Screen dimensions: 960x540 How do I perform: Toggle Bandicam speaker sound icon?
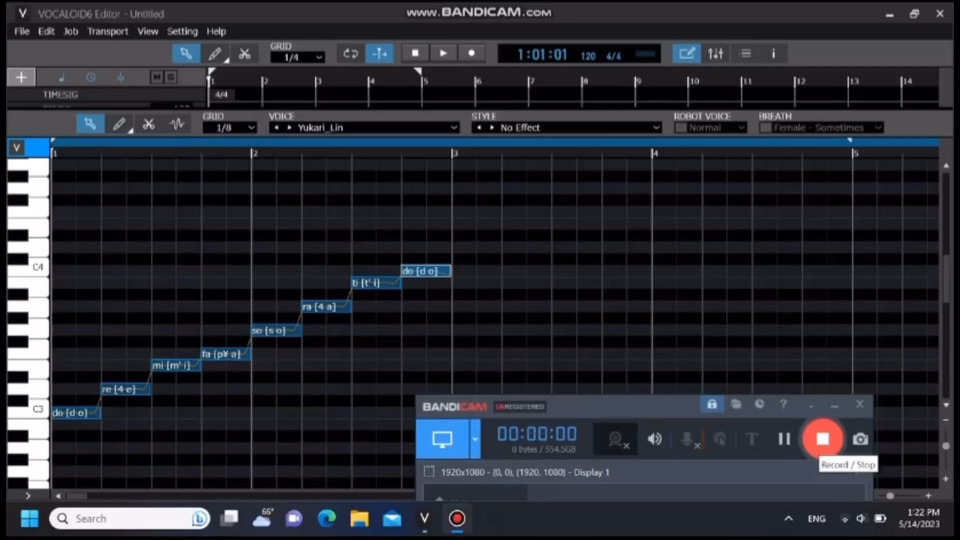point(654,439)
